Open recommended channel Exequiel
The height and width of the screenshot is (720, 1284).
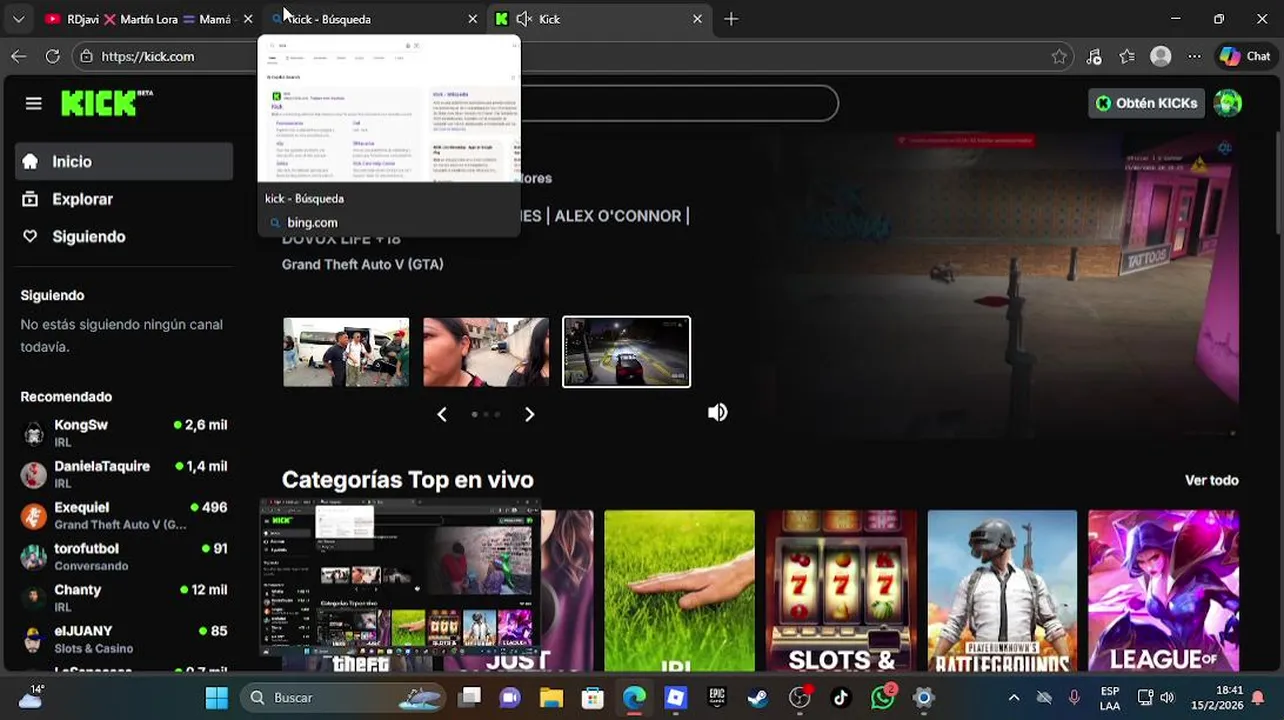[x=124, y=515]
